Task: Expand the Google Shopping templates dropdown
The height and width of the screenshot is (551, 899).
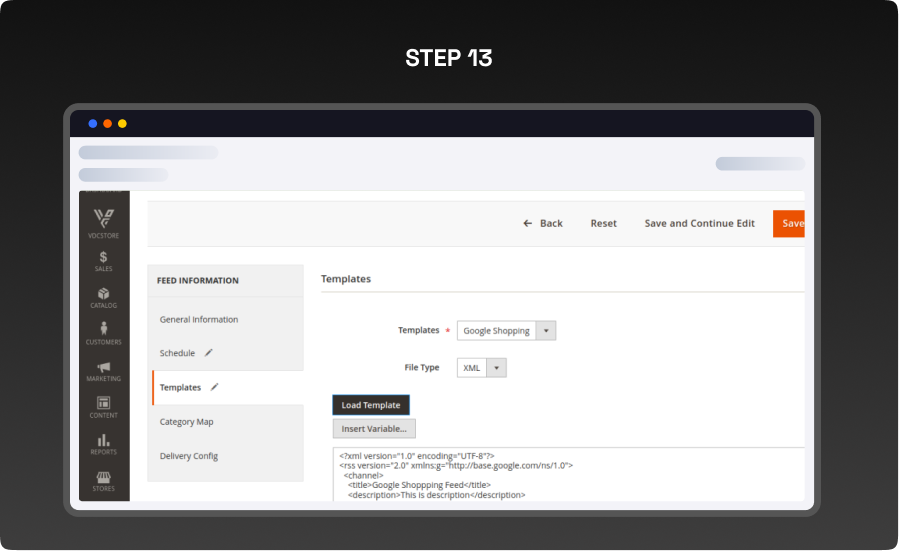Action: click(x=546, y=331)
